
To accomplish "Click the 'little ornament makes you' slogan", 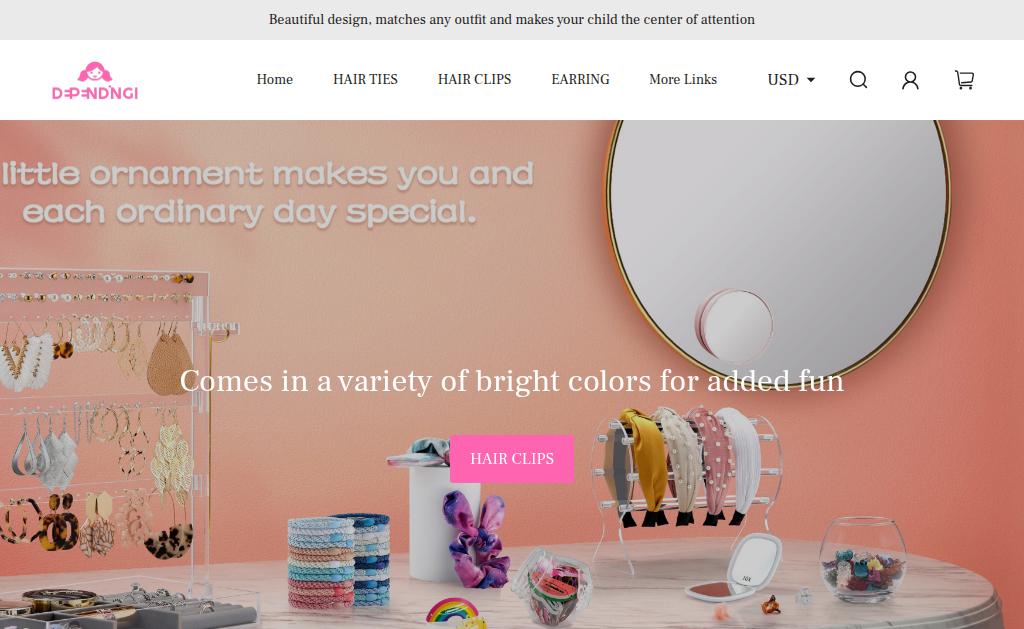I will click(x=268, y=193).
